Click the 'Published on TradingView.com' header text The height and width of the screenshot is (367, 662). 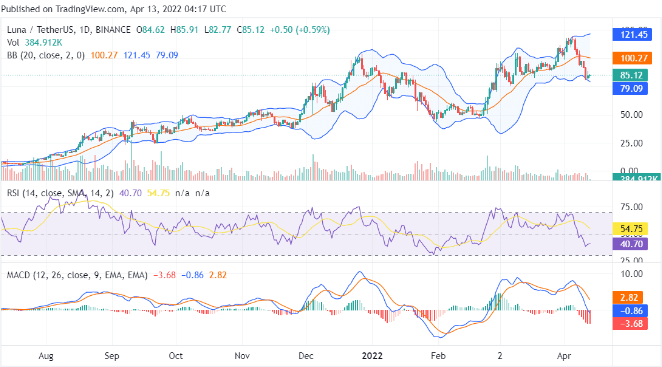pos(62,8)
